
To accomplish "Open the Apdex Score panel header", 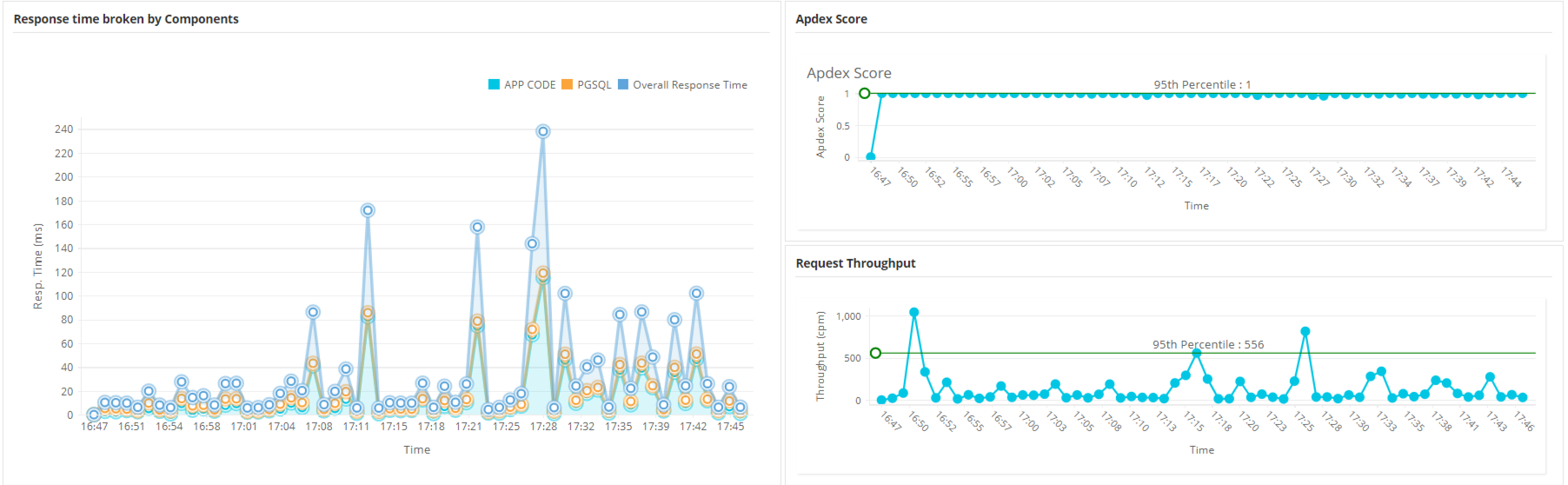I will [831, 19].
